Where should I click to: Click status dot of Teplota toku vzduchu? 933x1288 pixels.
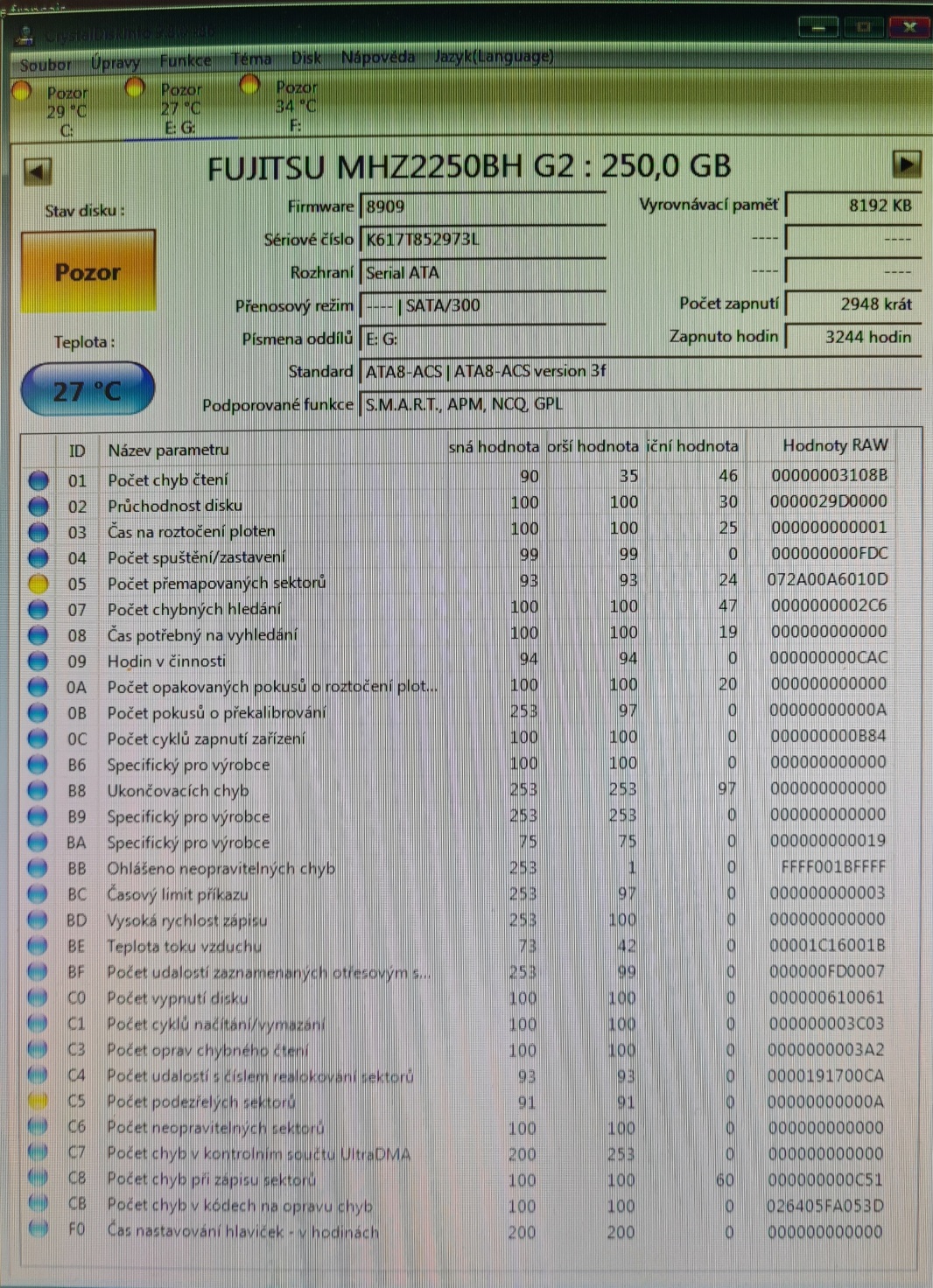coord(38,946)
